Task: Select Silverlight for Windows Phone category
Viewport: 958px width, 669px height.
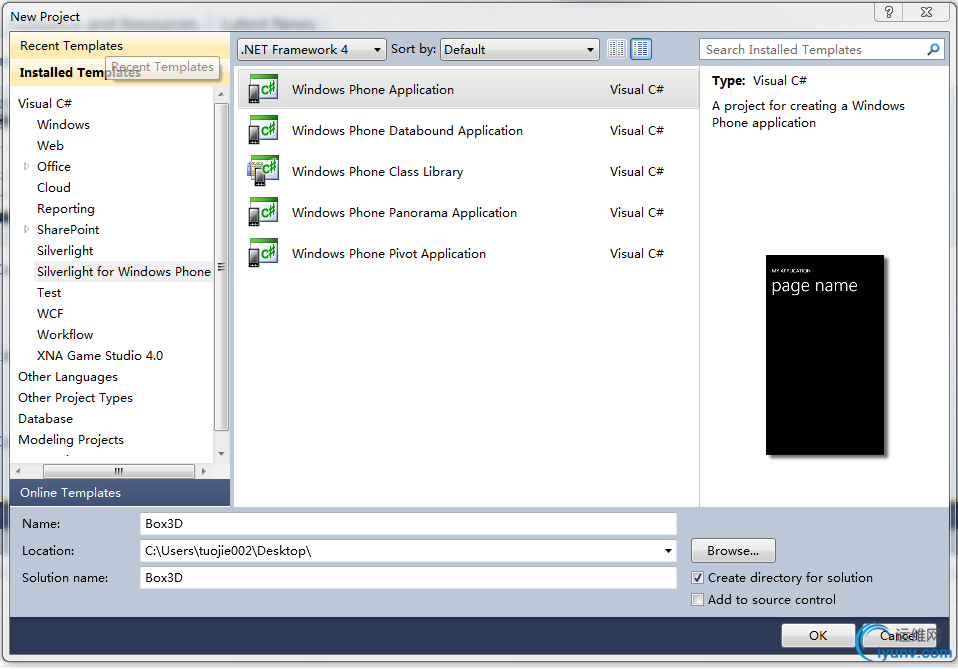Action: click(x=123, y=271)
